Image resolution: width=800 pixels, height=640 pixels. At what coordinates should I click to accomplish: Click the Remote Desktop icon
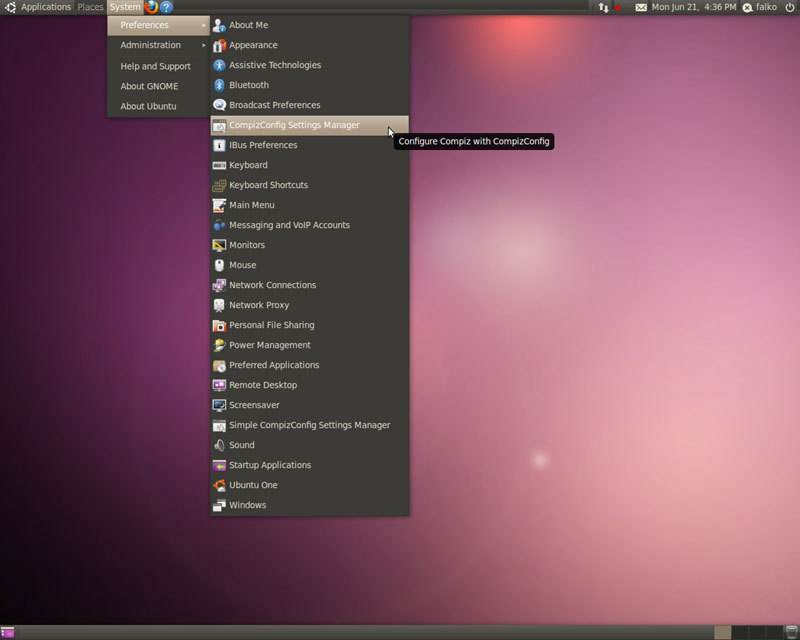(x=219, y=385)
